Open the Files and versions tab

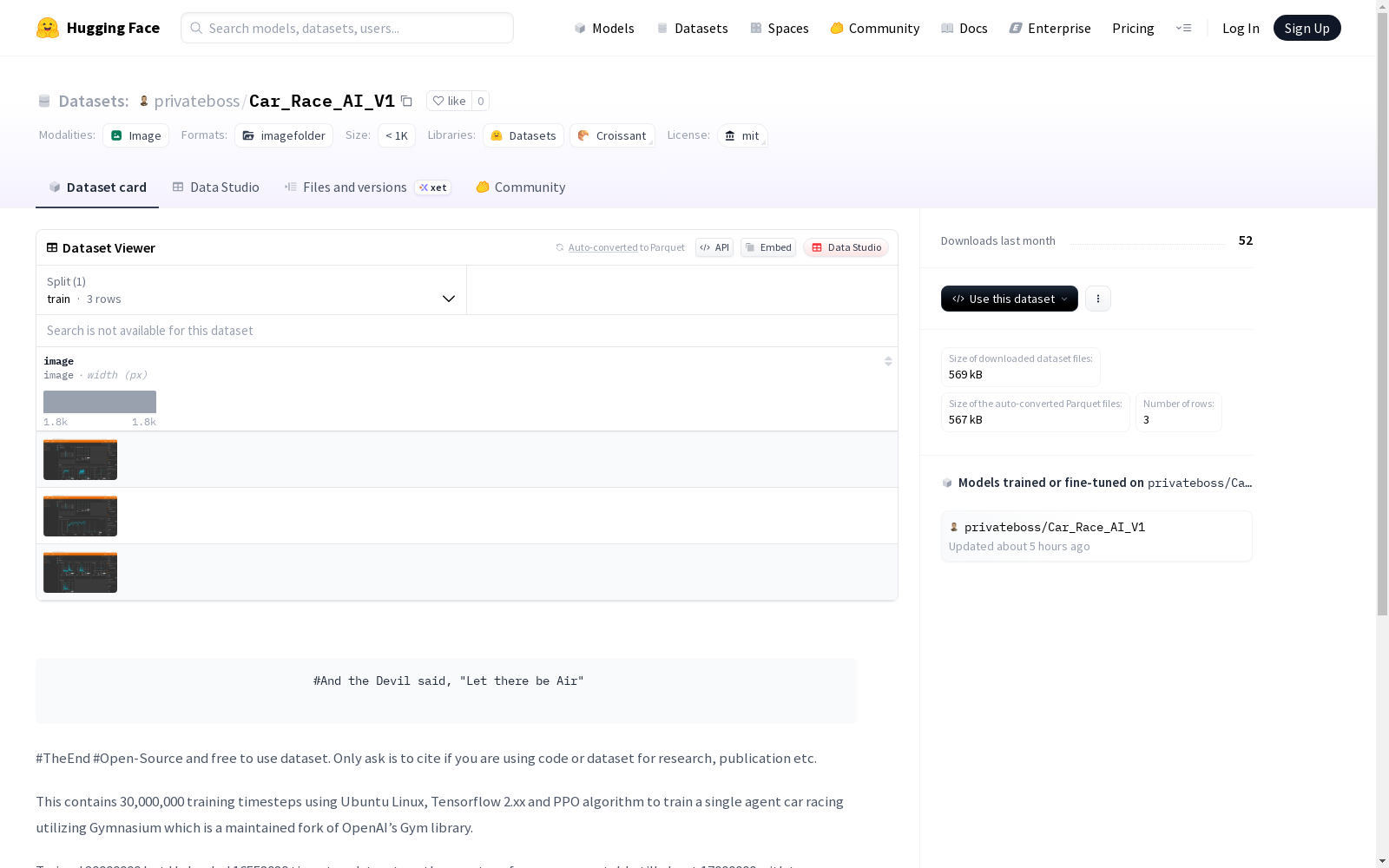pos(367,187)
